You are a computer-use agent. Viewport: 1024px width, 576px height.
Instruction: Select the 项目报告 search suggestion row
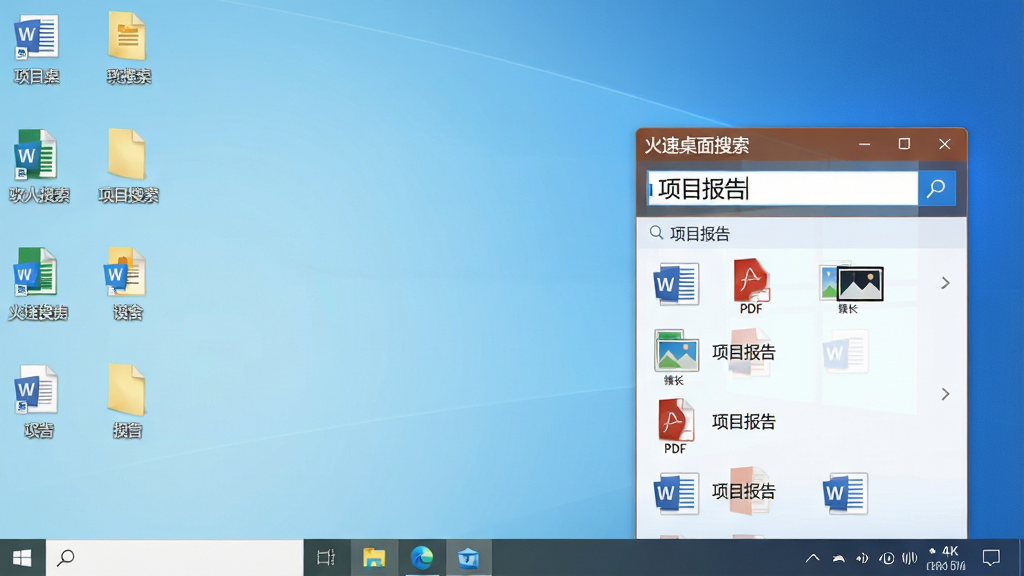(x=801, y=233)
